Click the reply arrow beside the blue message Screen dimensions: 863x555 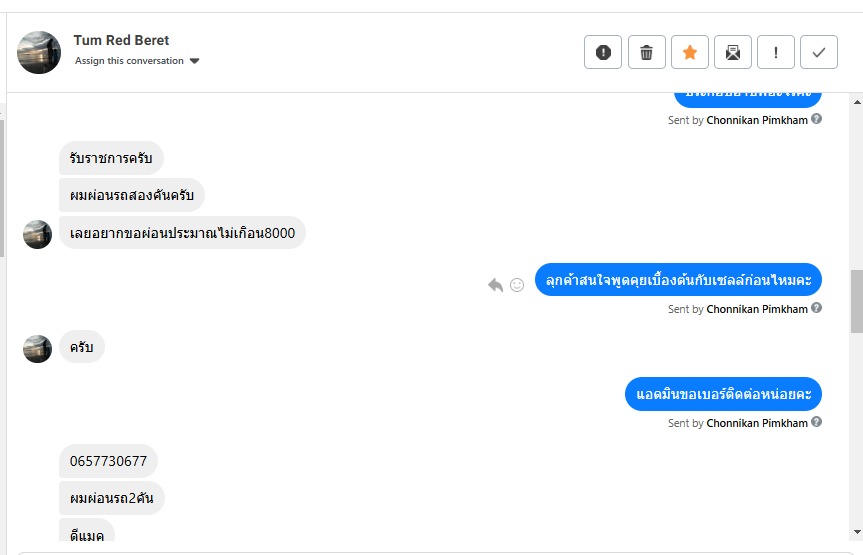495,285
